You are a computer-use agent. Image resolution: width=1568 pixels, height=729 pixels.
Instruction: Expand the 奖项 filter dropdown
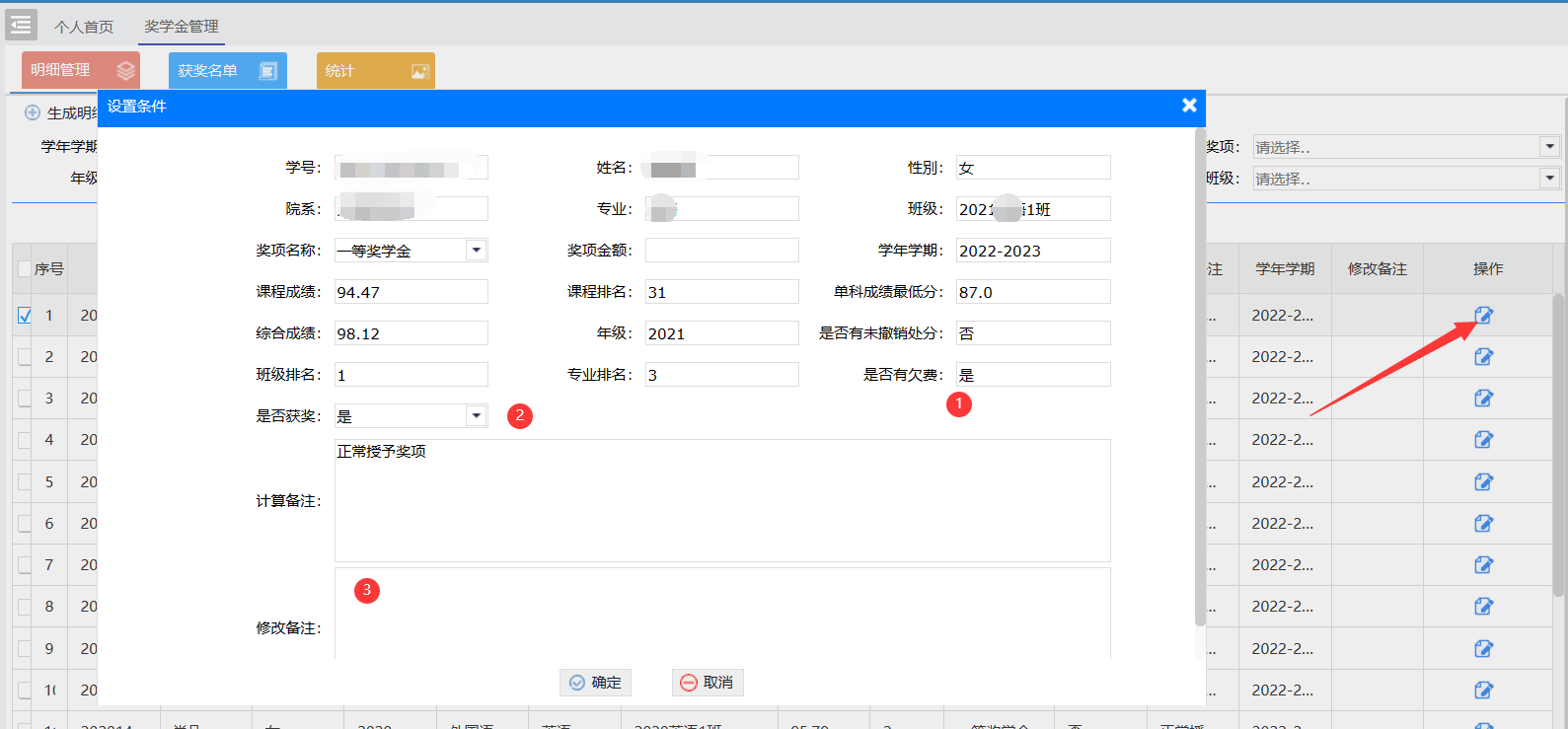click(1549, 147)
